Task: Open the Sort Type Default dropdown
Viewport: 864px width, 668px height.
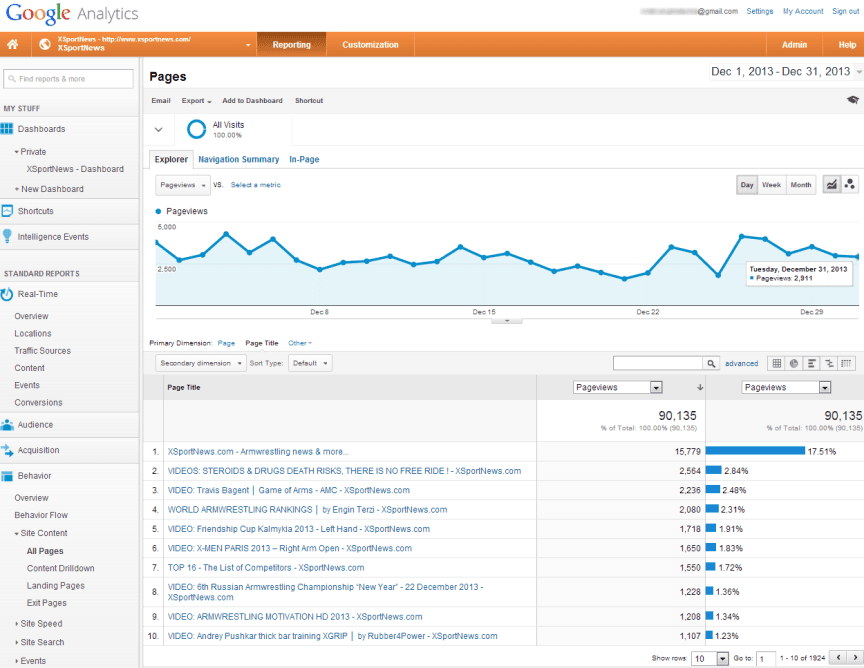Action: [x=310, y=363]
